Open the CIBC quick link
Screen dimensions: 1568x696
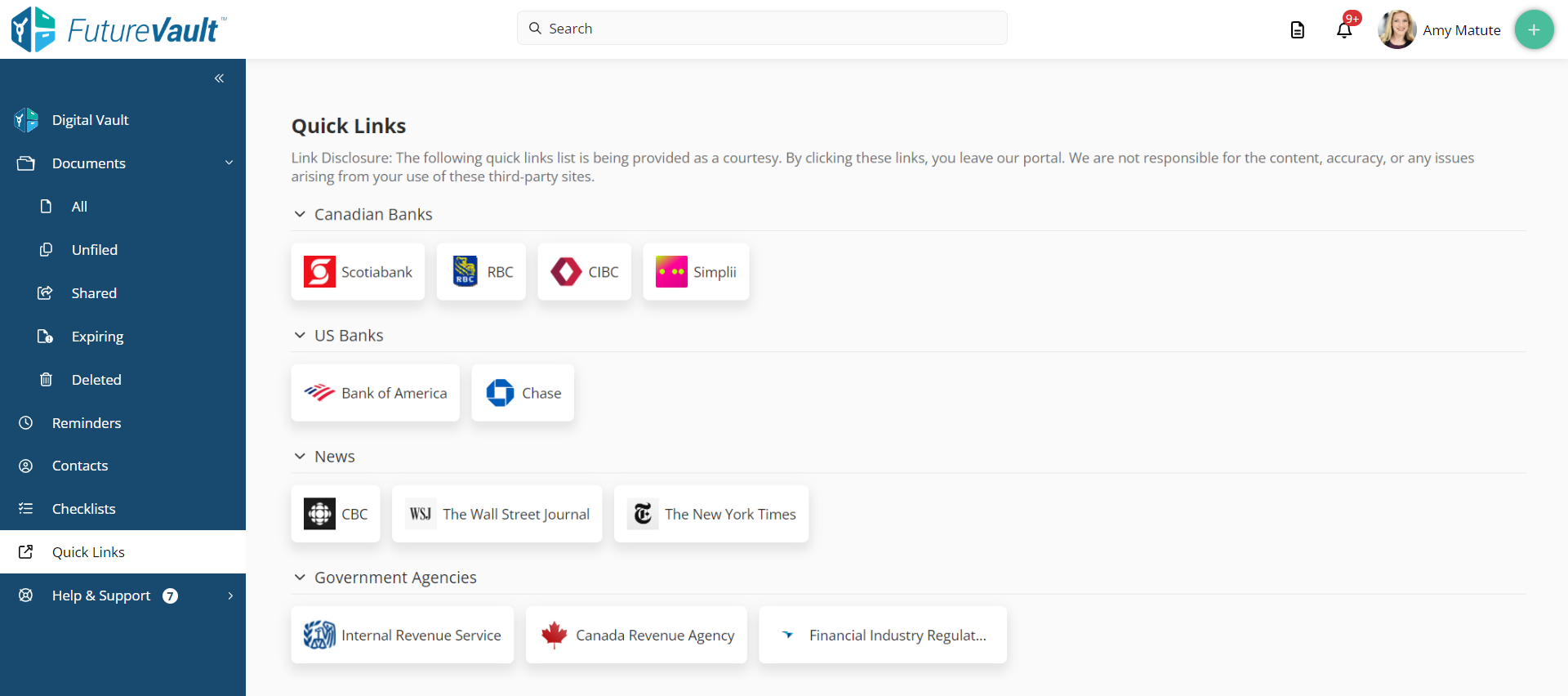click(585, 272)
